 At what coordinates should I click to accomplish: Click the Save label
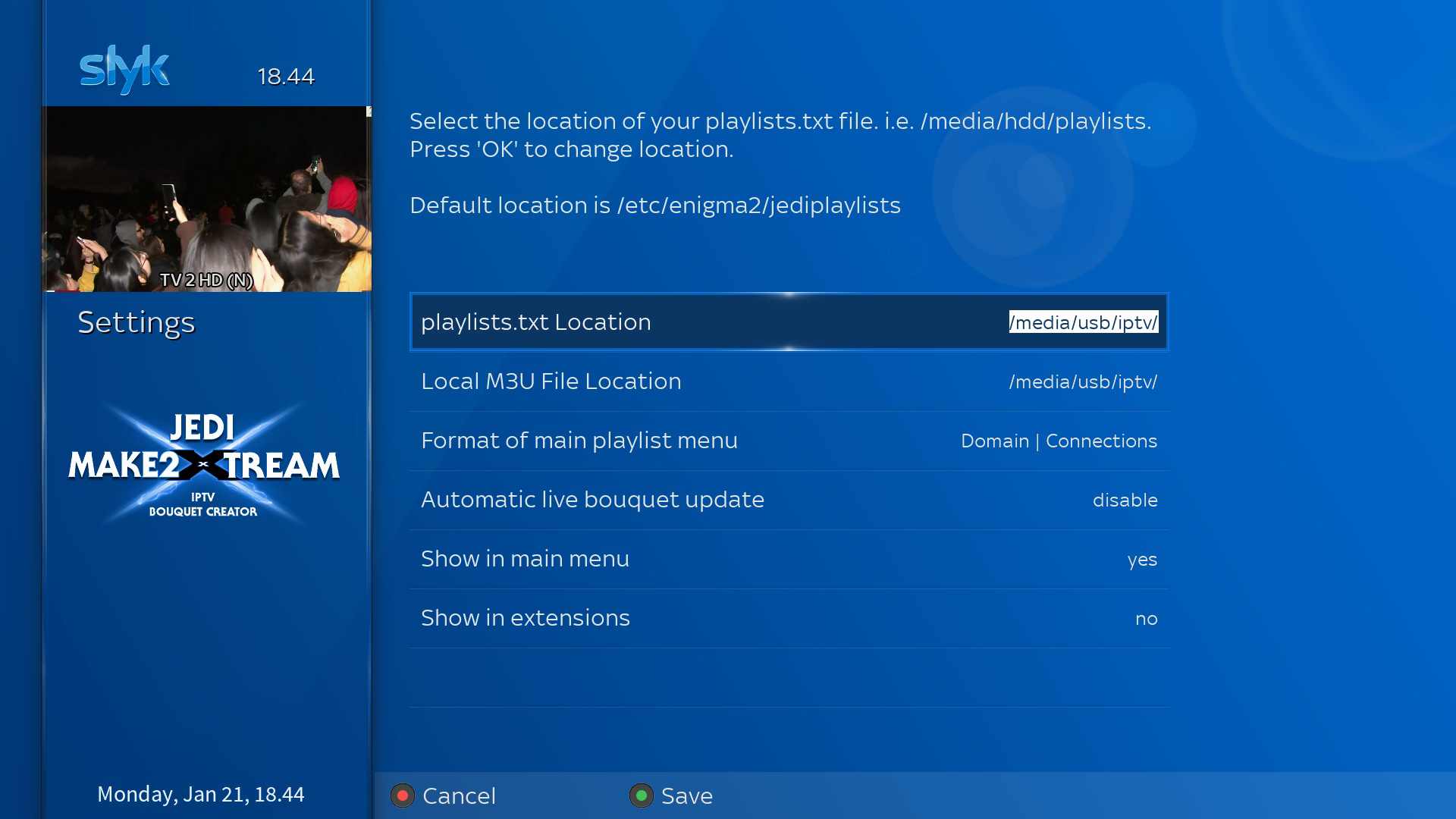(x=686, y=796)
